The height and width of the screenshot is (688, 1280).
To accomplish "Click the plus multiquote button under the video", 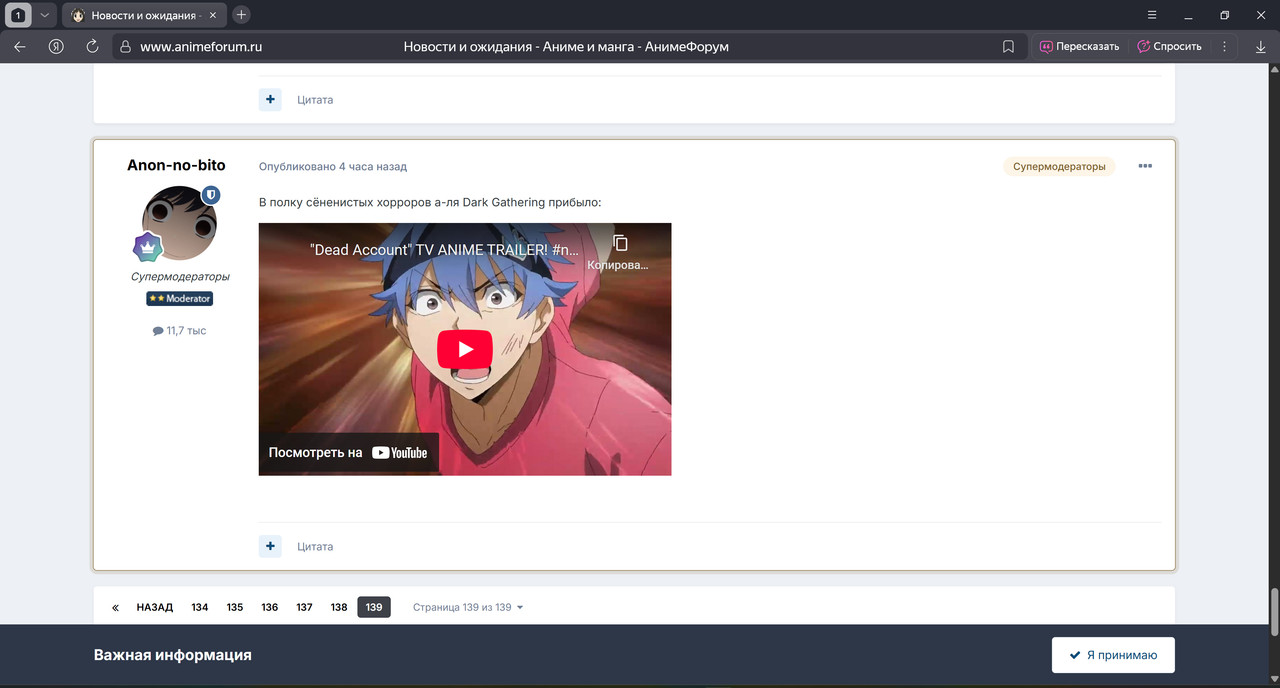I will tap(270, 546).
